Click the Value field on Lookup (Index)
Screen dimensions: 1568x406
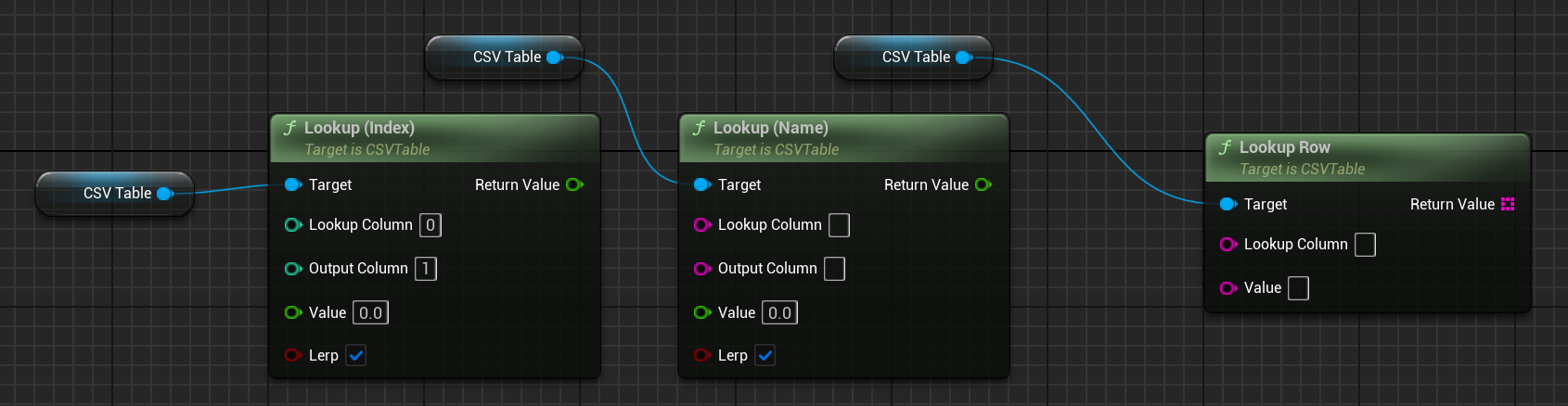point(371,312)
